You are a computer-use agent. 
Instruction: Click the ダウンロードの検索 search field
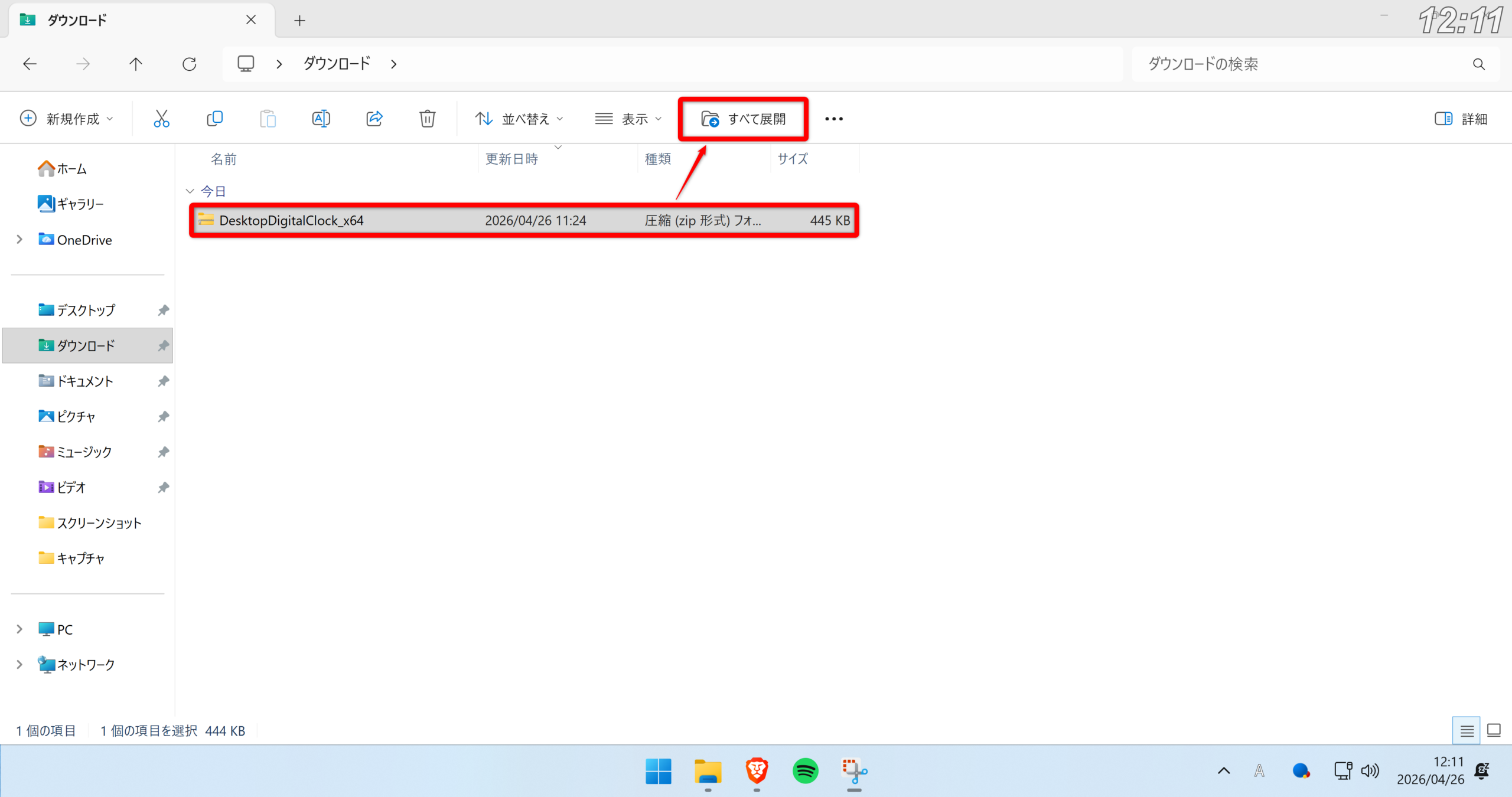coord(1299,64)
